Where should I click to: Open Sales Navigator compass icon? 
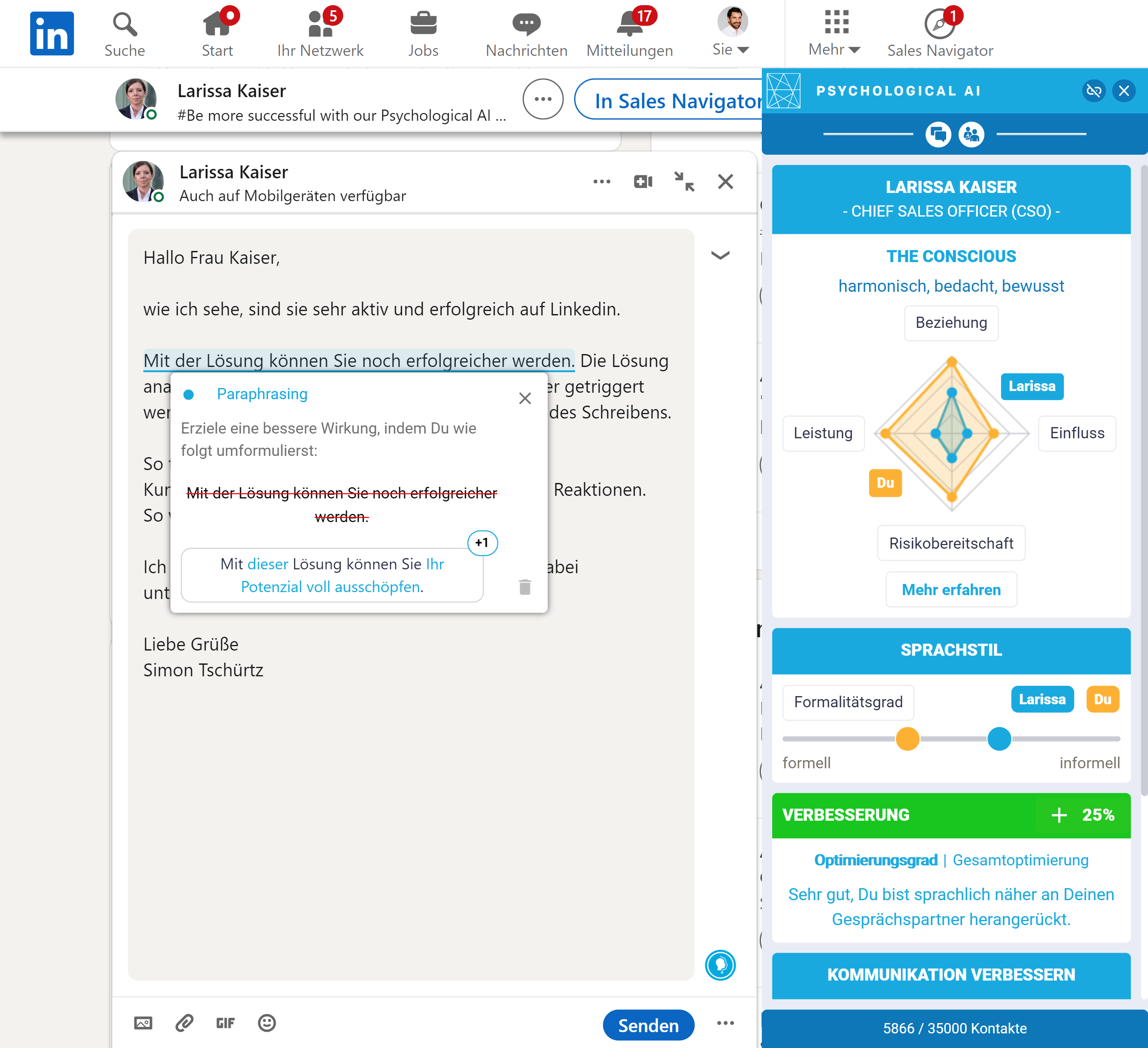tap(940, 24)
